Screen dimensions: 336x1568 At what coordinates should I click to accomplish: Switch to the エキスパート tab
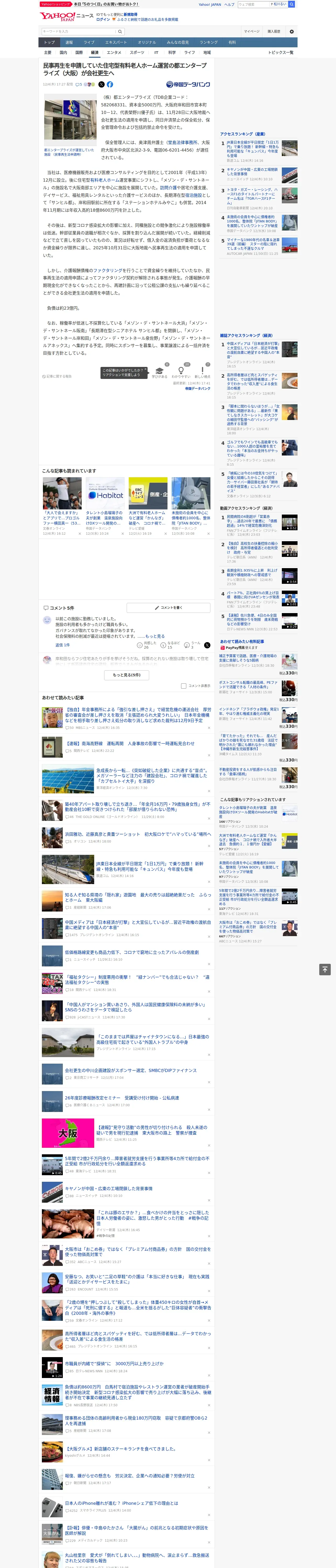coord(116,43)
